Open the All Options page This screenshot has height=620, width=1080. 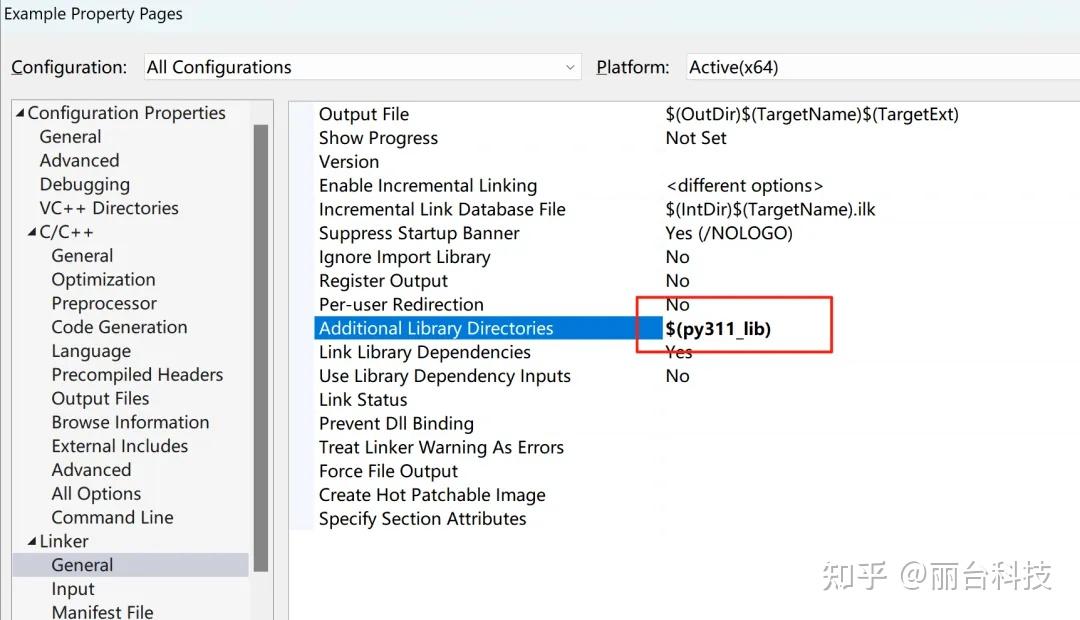coord(95,493)
